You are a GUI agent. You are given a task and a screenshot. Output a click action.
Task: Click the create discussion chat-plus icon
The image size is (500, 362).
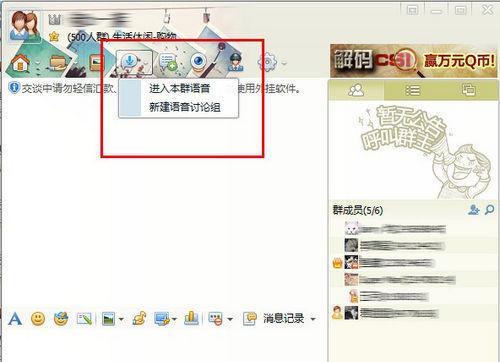tap(168, 62)
